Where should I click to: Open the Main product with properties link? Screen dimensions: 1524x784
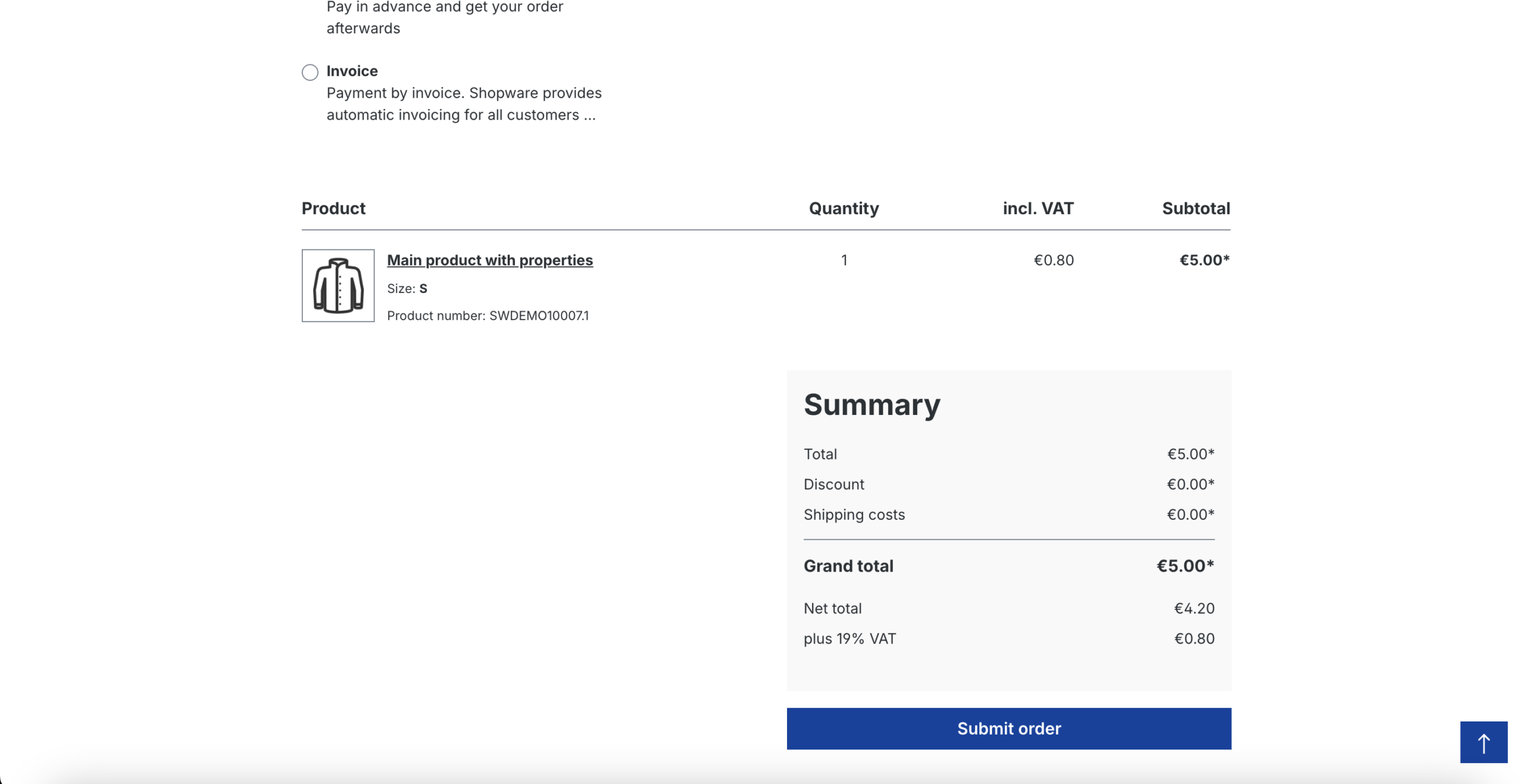[489, 260]
